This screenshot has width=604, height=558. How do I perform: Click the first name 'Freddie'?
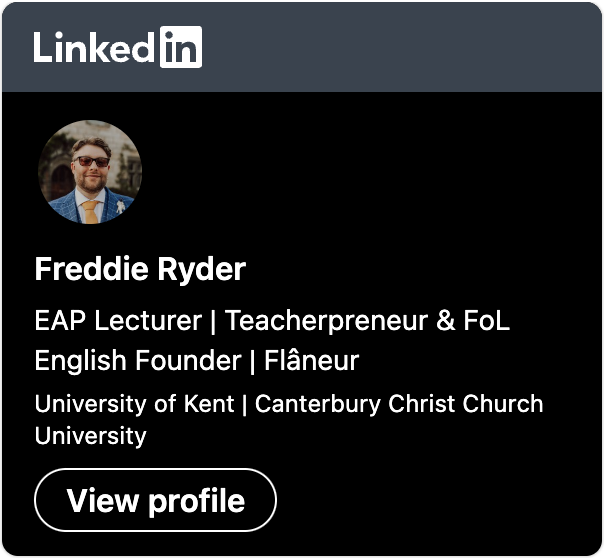pos(91,269)
